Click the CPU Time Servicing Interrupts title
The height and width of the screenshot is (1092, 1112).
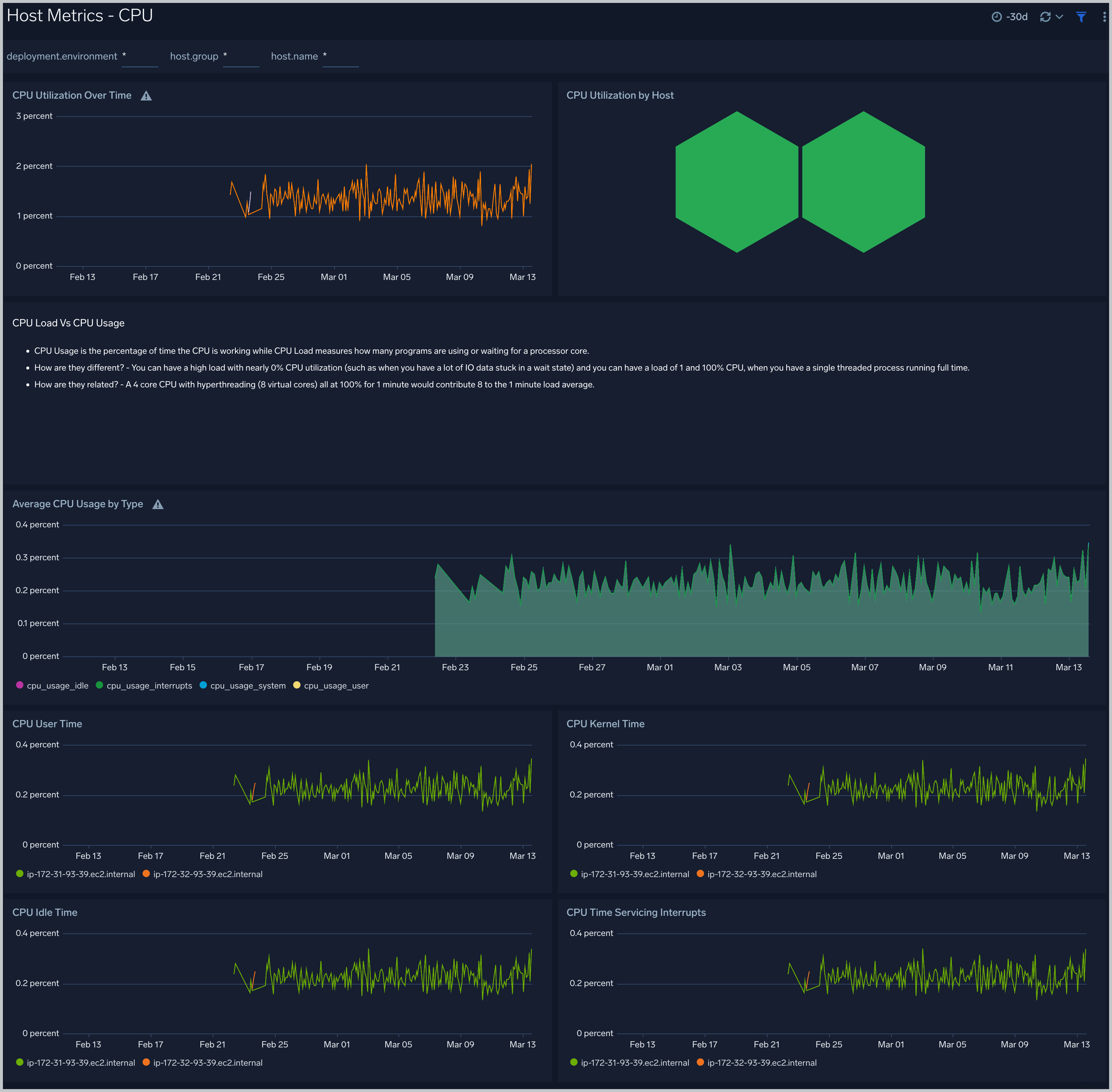tap(636, 913)
